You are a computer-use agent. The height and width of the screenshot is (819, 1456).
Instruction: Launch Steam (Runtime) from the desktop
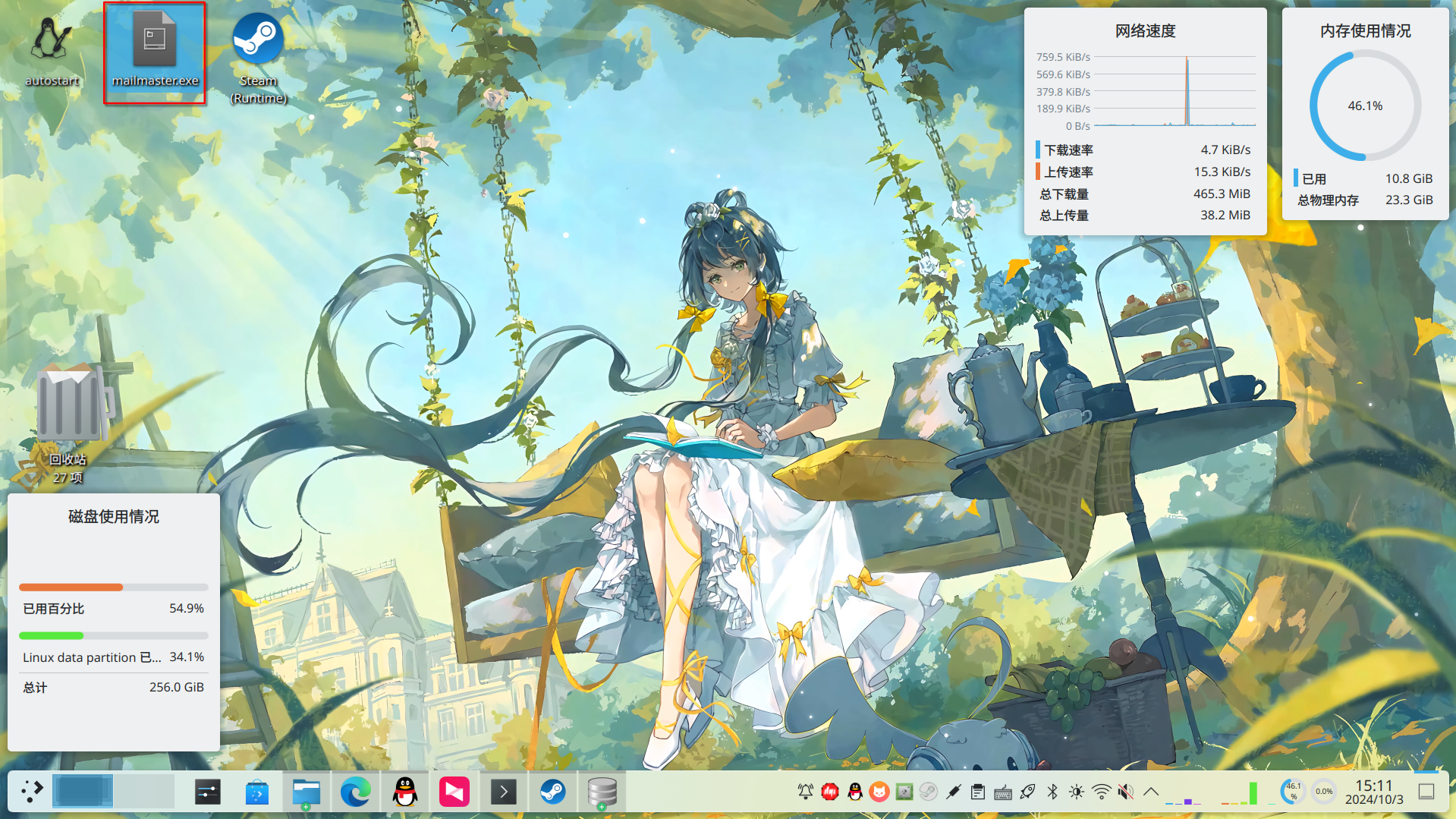[259, 57]
